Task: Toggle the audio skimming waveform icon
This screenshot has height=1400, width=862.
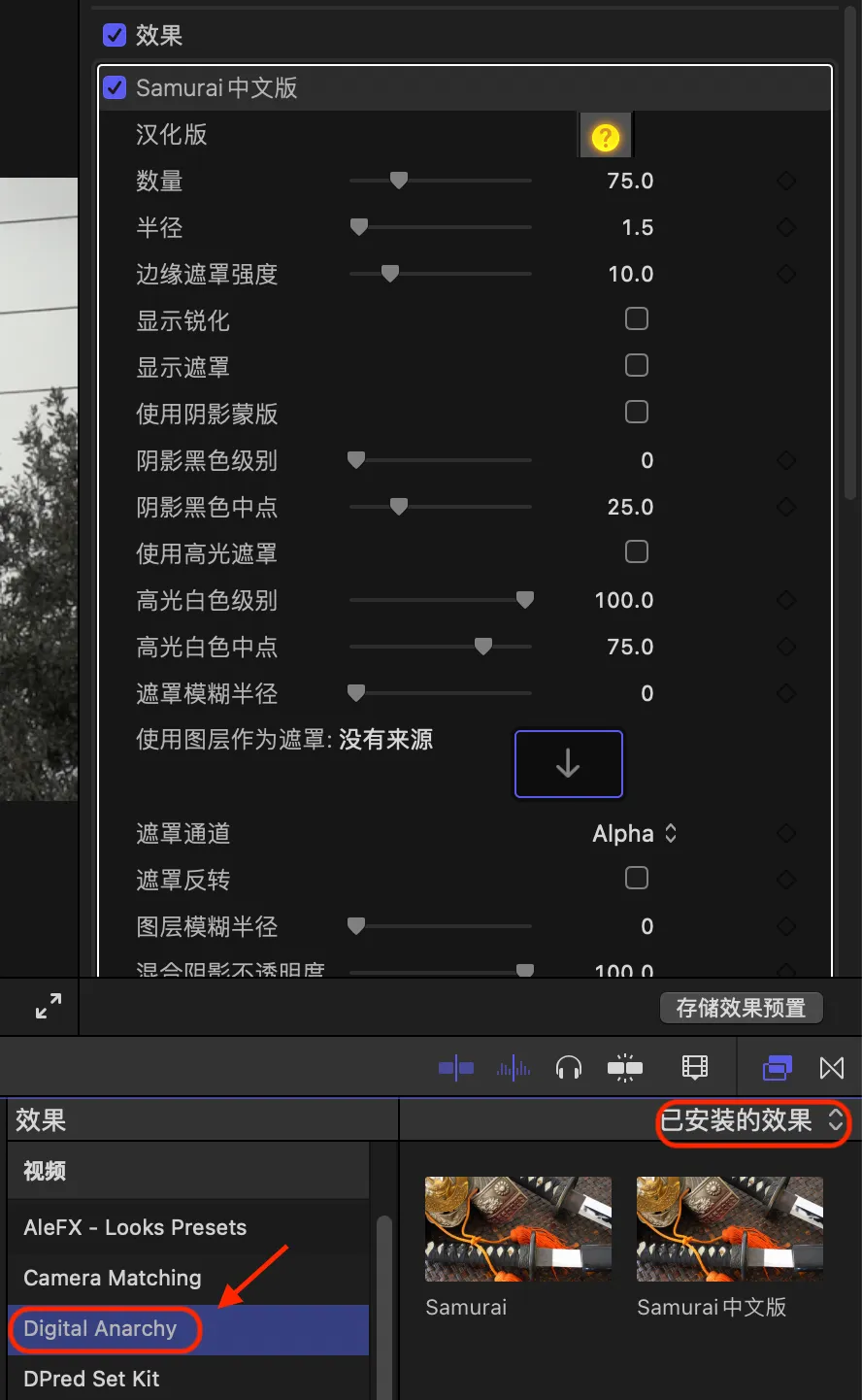Action: click(x=514, y=1069)
